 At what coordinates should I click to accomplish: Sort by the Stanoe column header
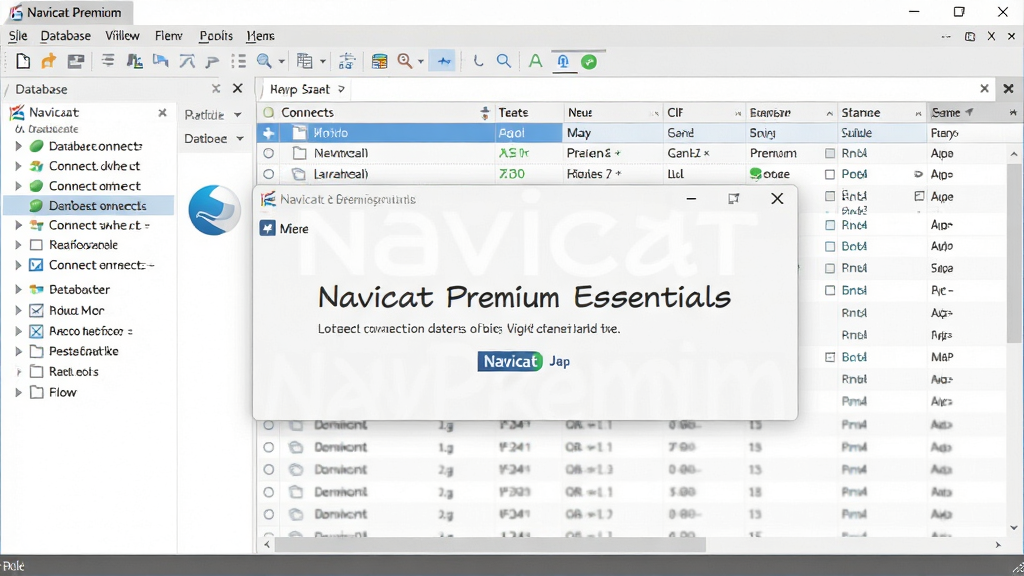click(881, 112)
